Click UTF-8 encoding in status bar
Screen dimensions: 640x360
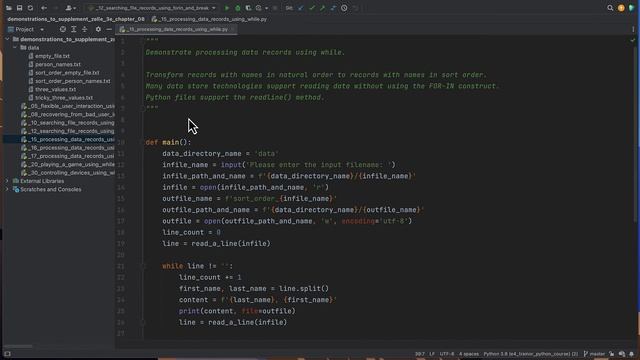point(447,354)
